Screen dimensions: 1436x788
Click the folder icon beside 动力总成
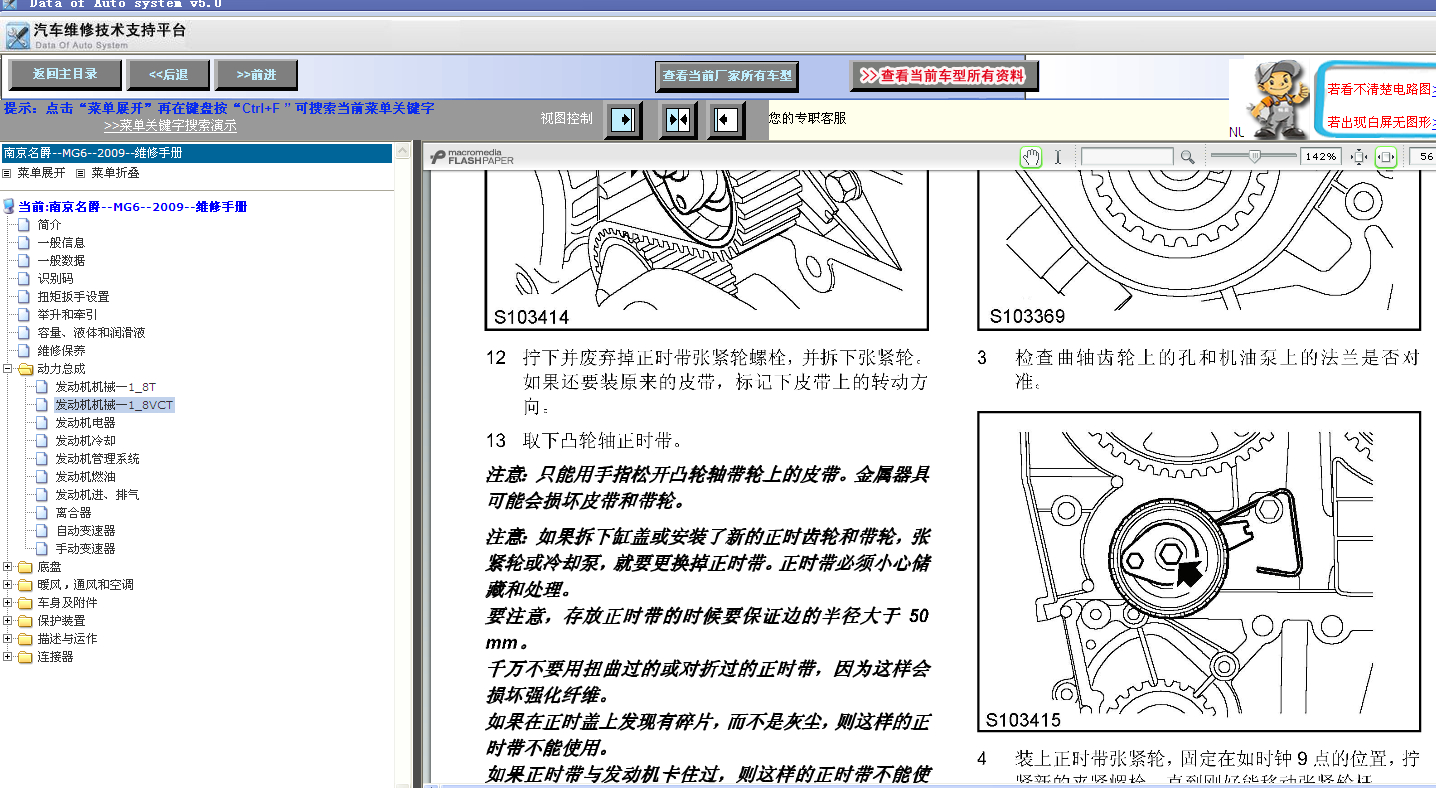[x=26, y=369]
